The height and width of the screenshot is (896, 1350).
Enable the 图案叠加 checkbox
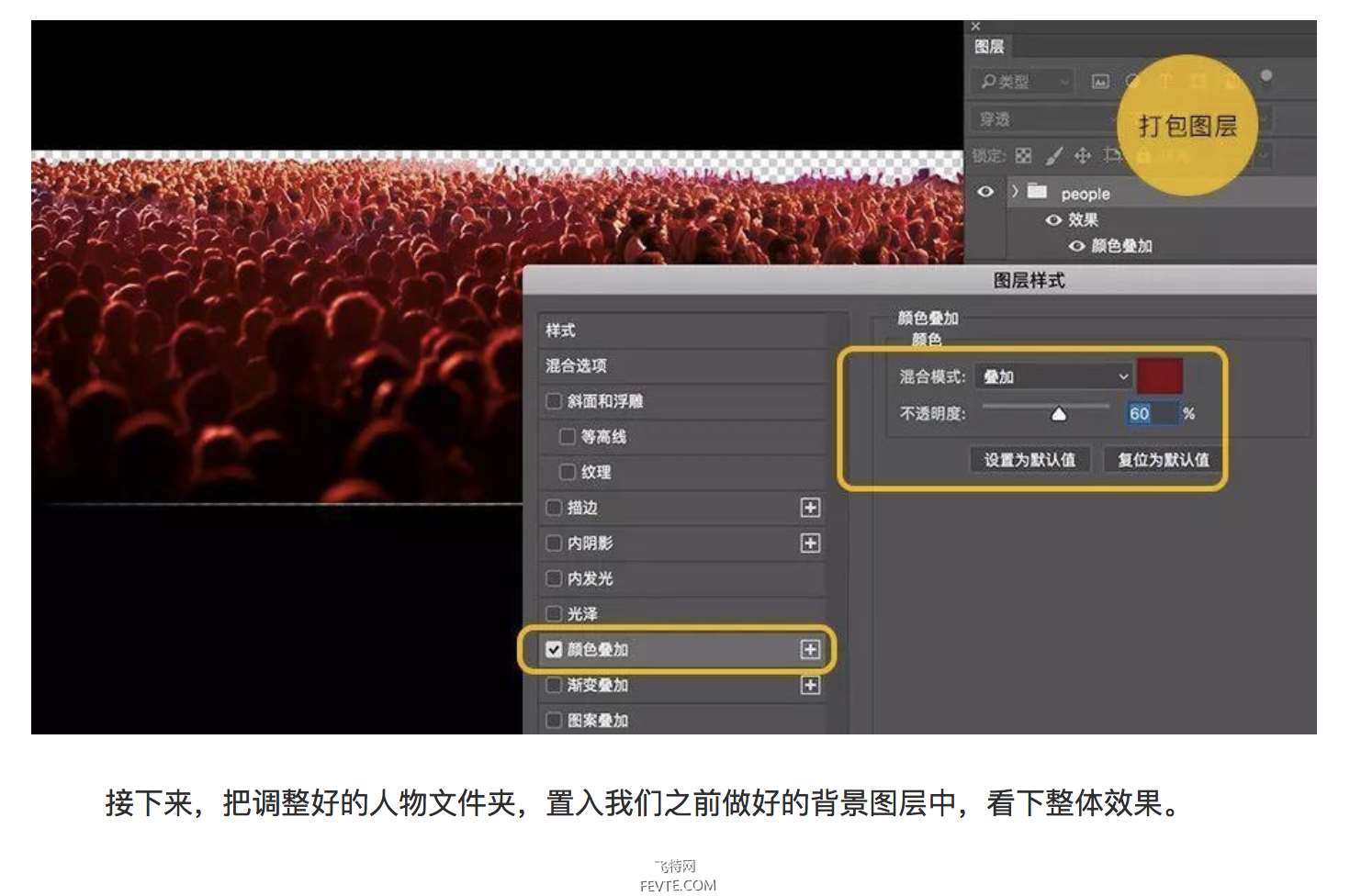point(554,721)
